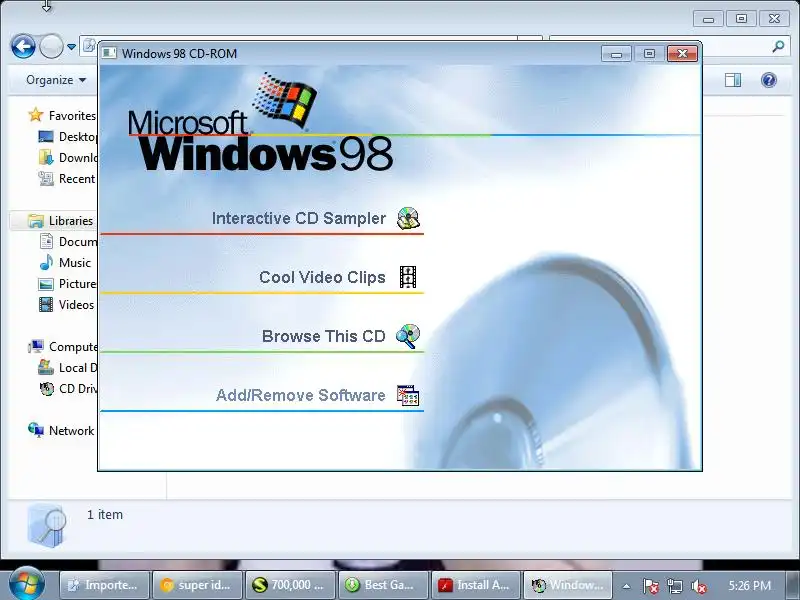This screenshot has height=600, width=800.
Task: Open the recent pages dropdown arrow in Explorer
Action: click(x=71, y=47)
